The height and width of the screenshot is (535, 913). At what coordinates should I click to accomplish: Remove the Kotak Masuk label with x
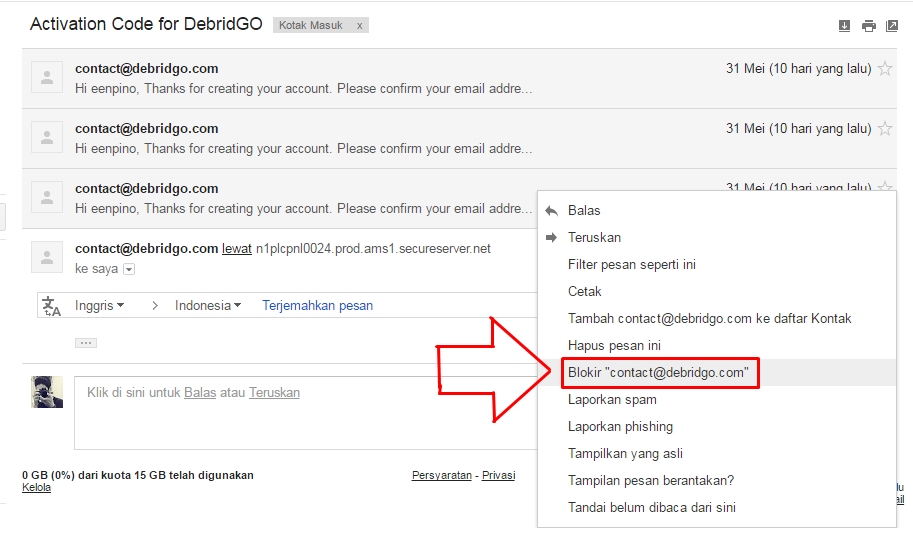[x=360, y=26]
